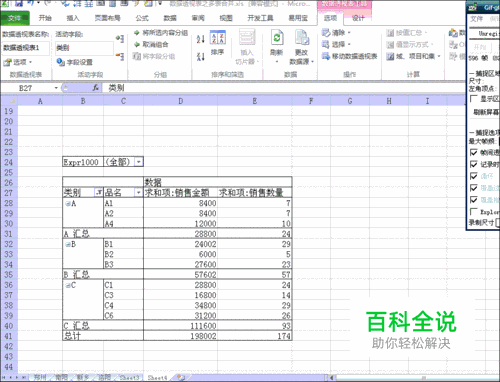Click the Sort Z to A descending icon

(x=201, y=57)
